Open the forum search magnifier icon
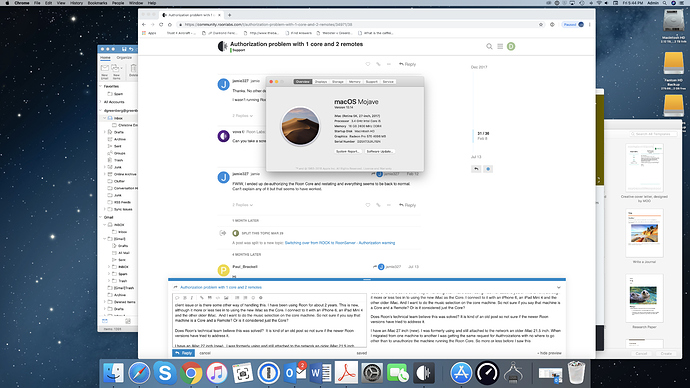This screenshot has width=690, height=388. (x=489, y=46)
